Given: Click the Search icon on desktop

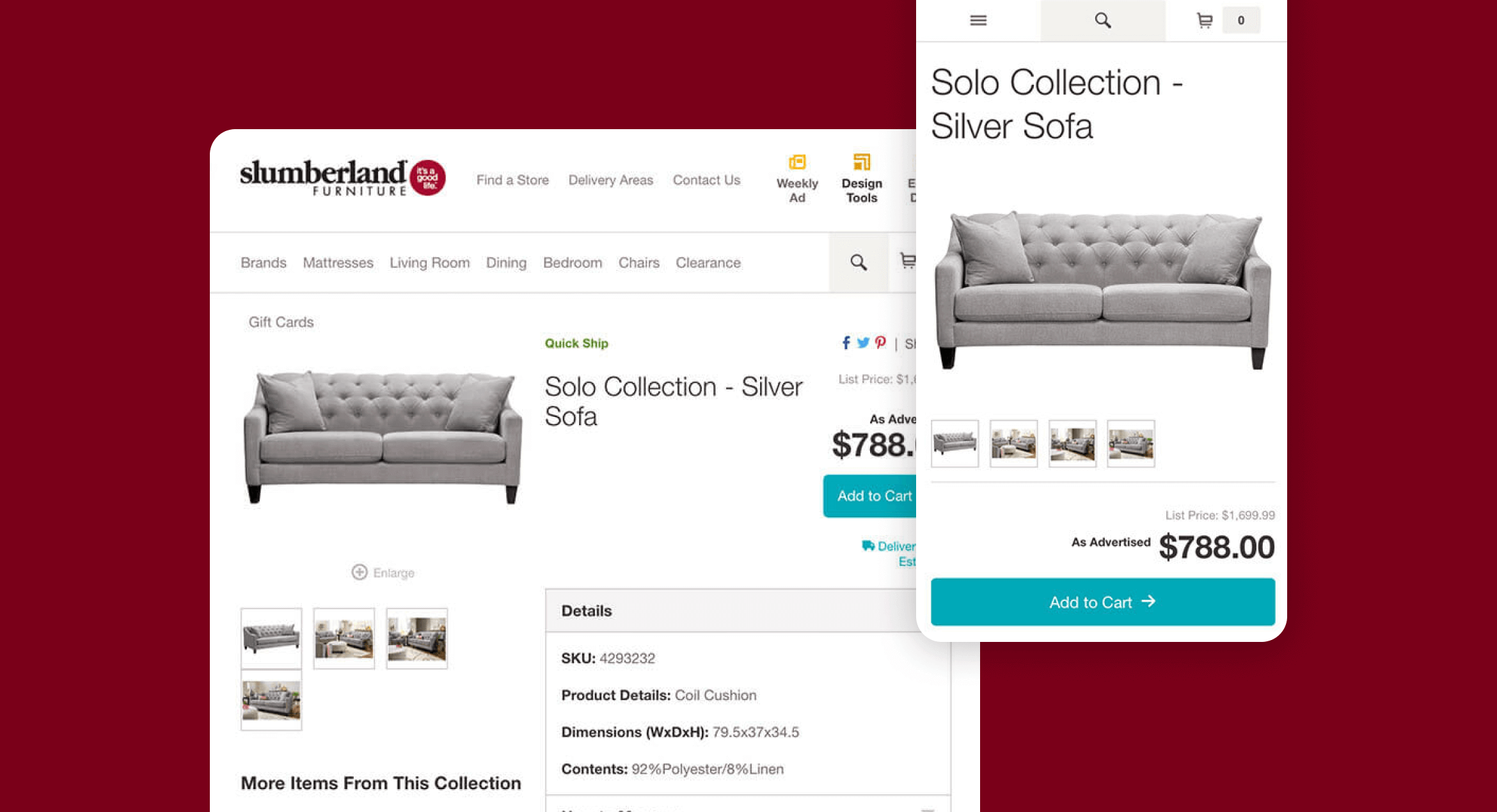Looking at the screenshot, I should [x=858, y=263].
